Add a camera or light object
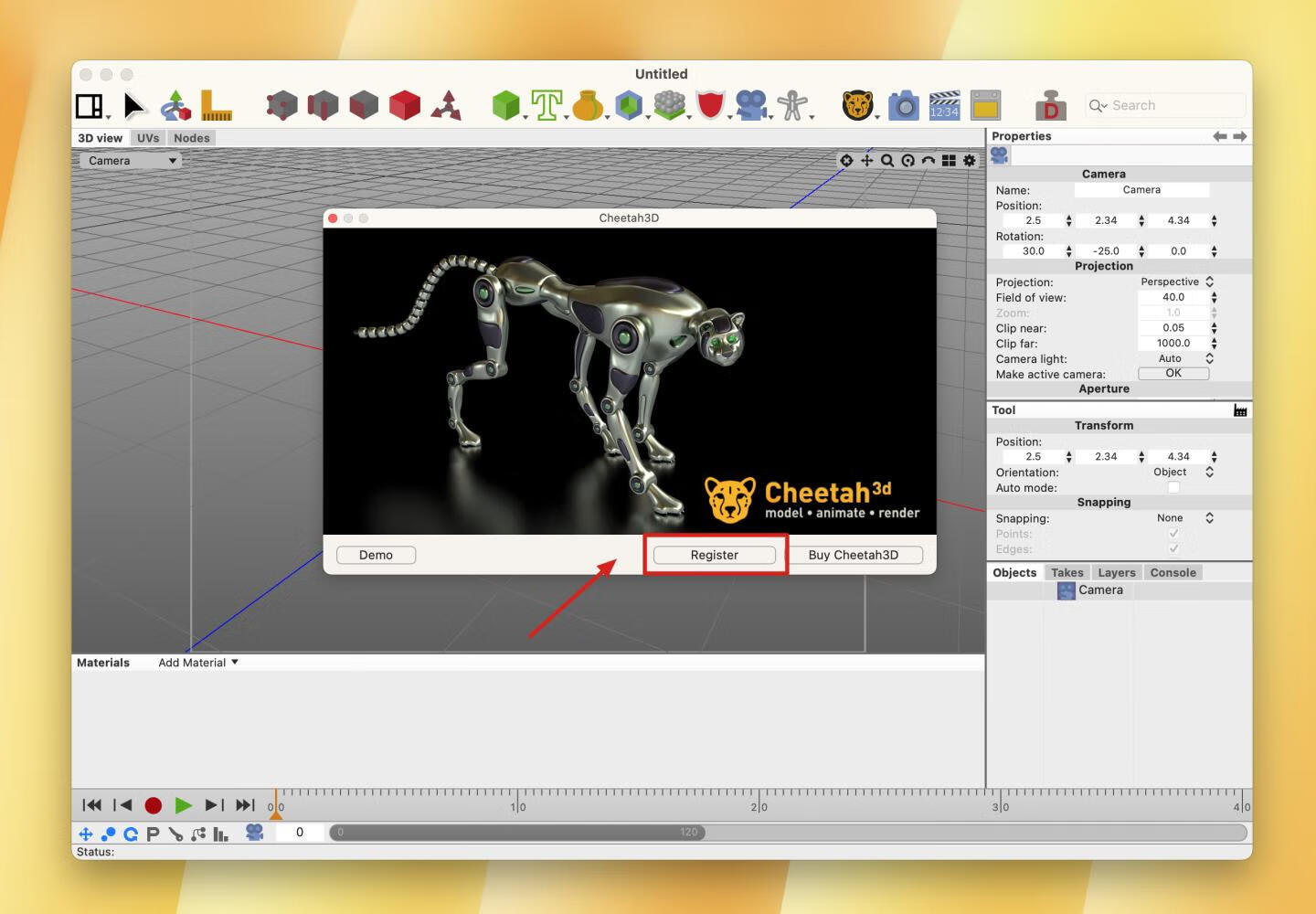The image size is (1316, 914). [x=751, y=106]
